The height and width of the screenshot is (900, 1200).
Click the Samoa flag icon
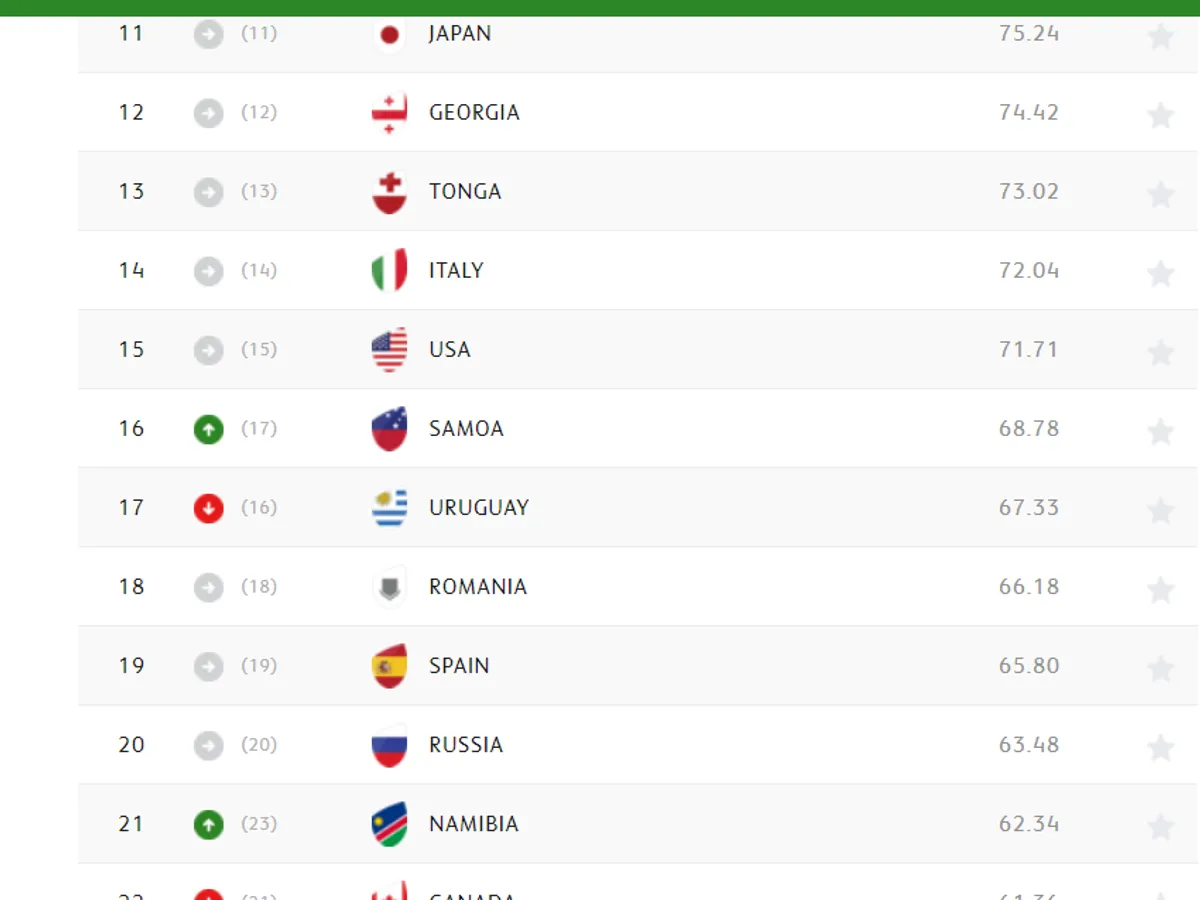pos(389,429)
